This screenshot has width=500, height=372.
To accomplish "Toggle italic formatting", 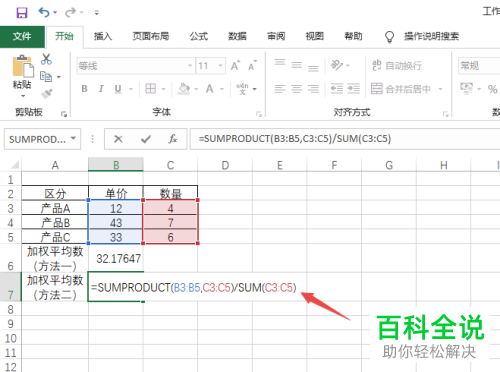I will pos(101,89).
